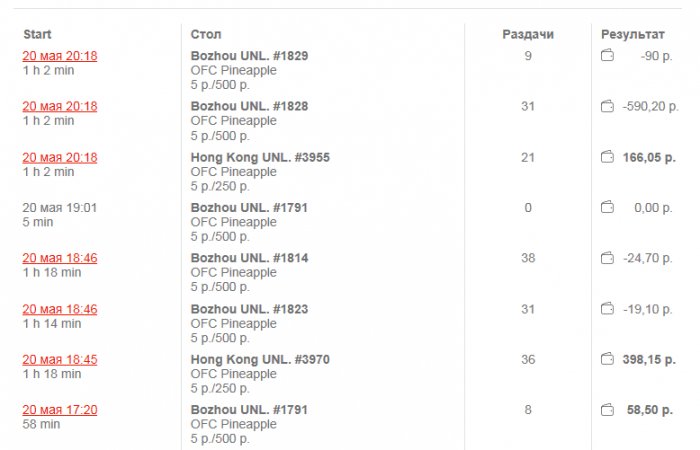Click wallet icon in Bozhou #1814 row

point(607,258)
